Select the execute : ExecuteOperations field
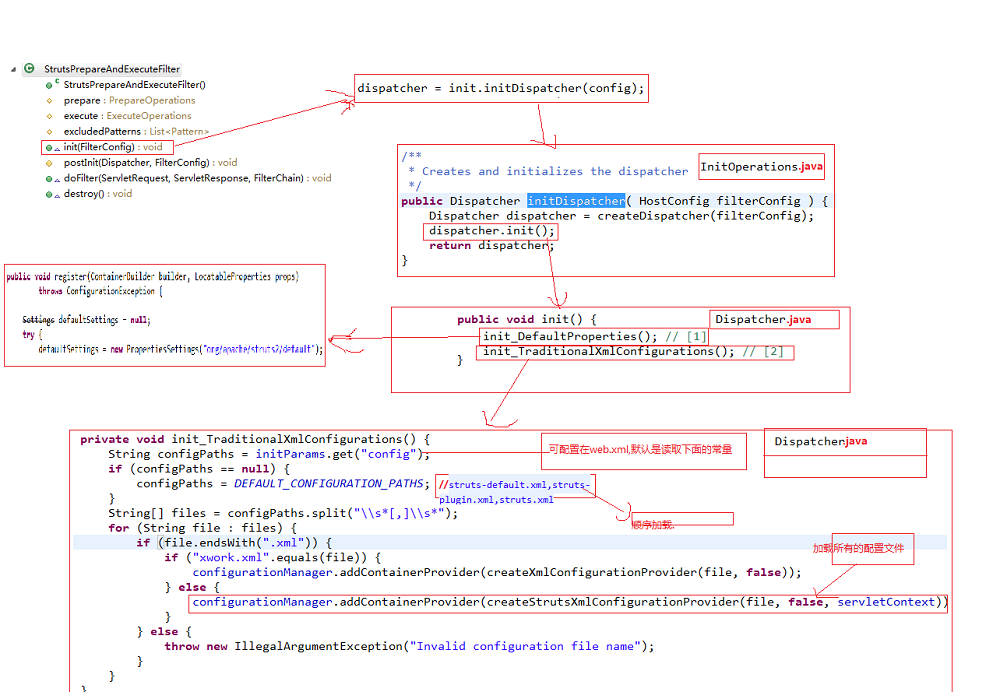Screen dimensions: 1000x692 click(128, 116)
